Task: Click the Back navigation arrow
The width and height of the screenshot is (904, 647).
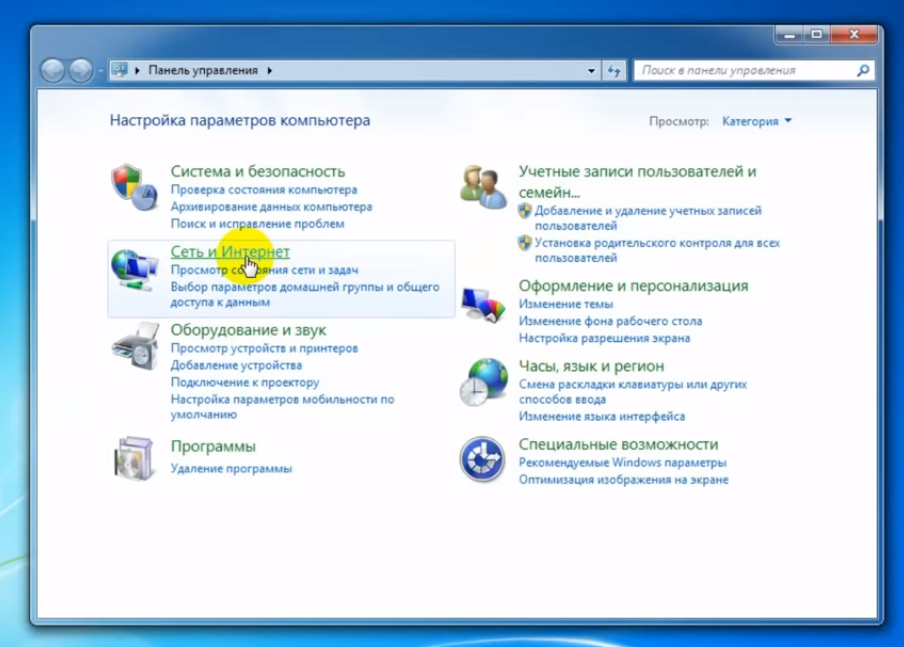Action: [53, 71]
